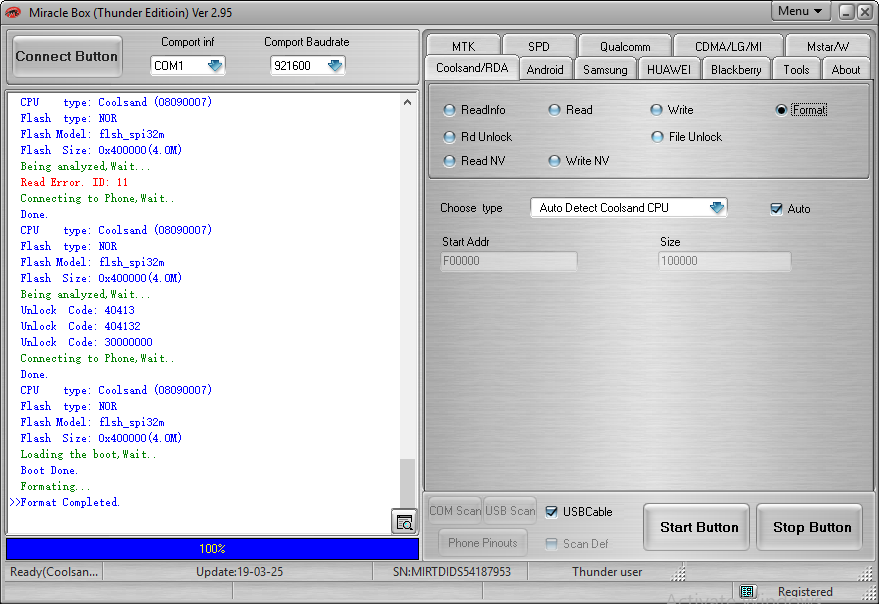Viewport: 879px width, 604px height.
Task: Click the "Formating..." log line
Action: coord(55,486)
